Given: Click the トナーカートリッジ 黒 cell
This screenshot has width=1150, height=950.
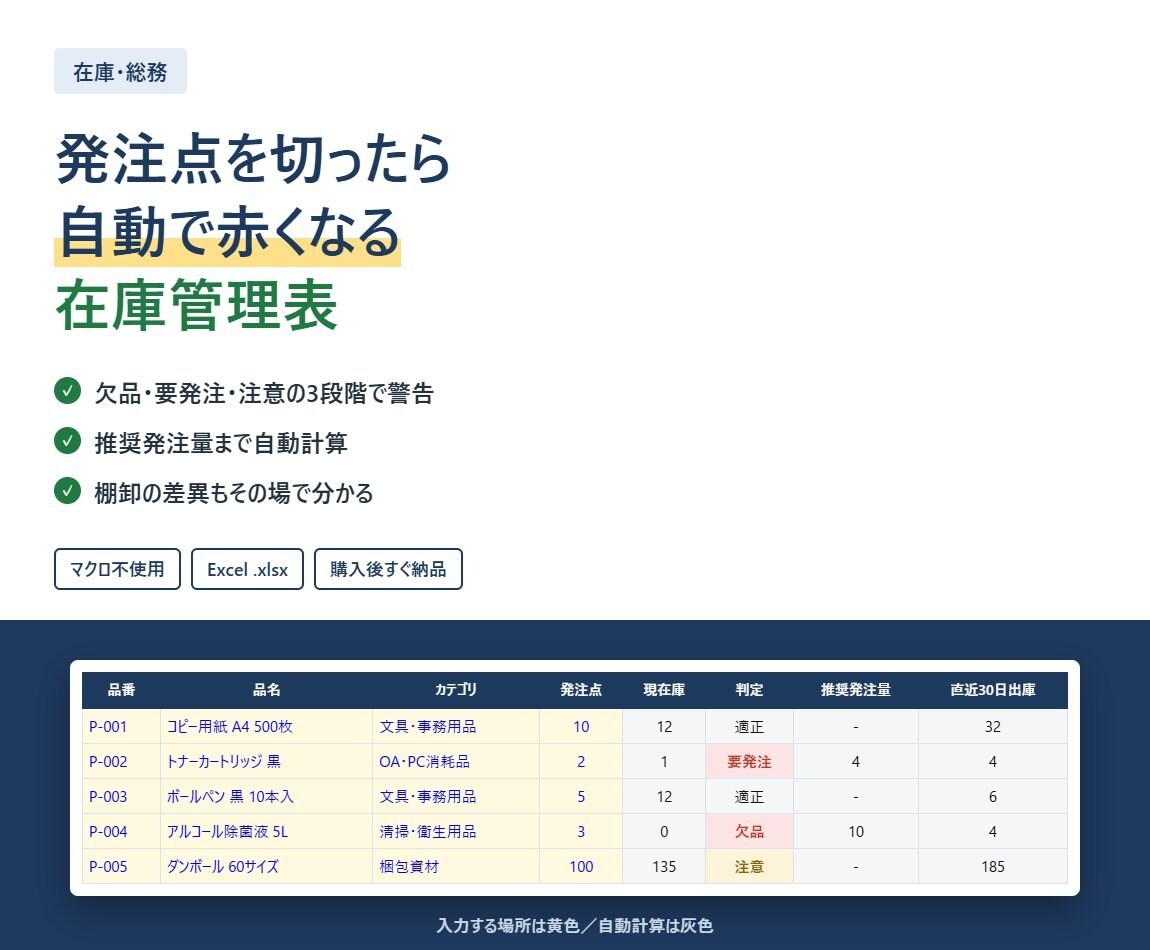Looking at the screenshot, I should [x=266, y=761].
